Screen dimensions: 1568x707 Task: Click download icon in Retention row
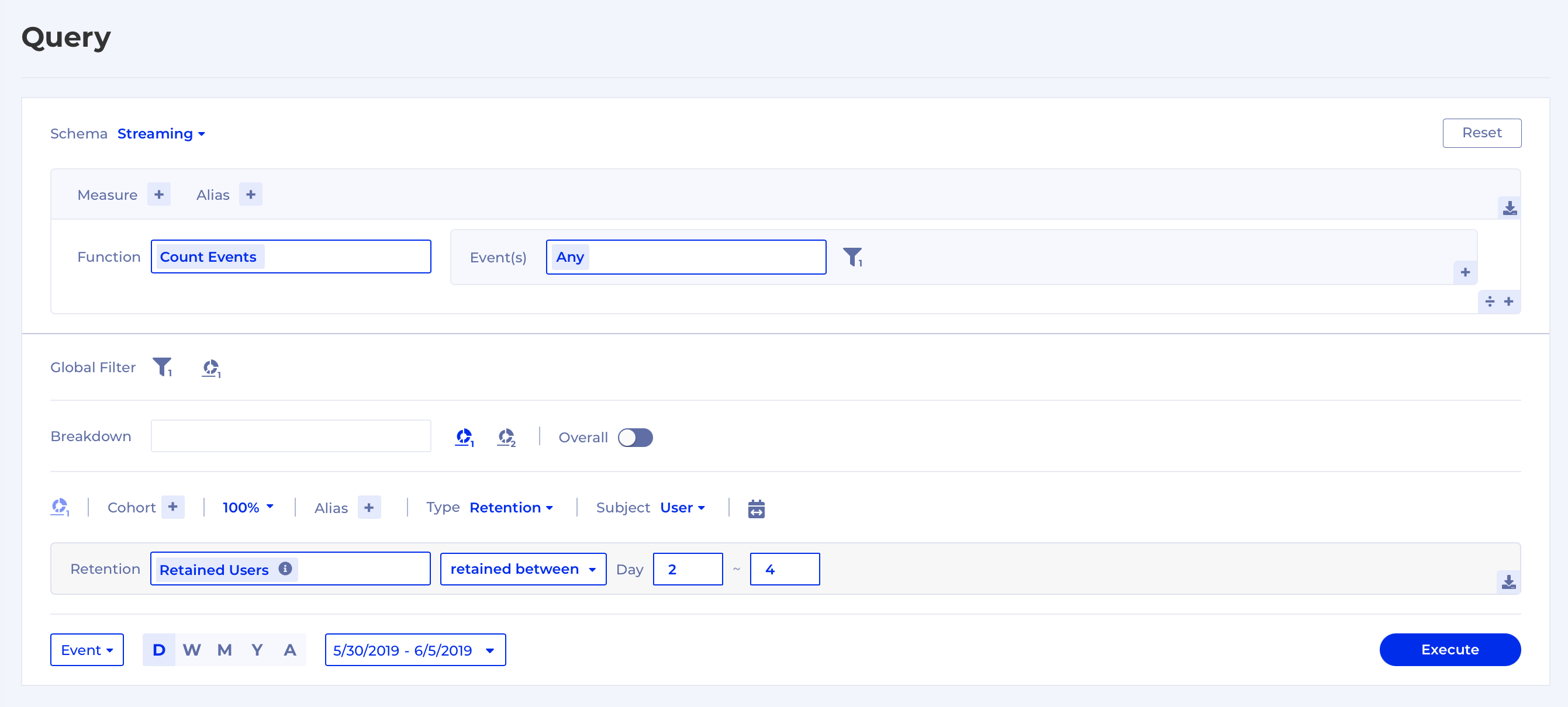pyautogui.click(x=1508, y=583)
